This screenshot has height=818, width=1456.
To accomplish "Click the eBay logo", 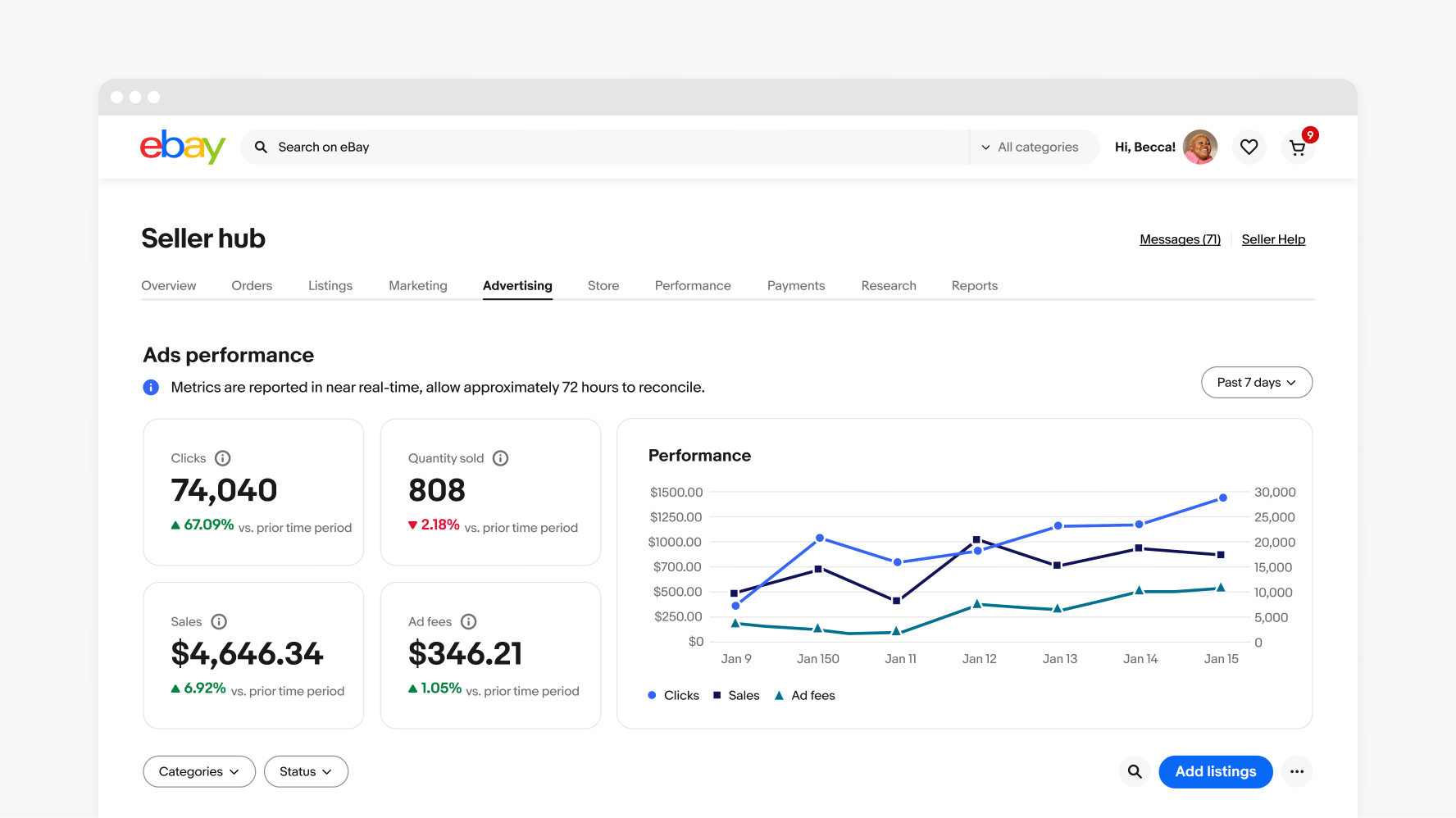I will pos(182,147).
